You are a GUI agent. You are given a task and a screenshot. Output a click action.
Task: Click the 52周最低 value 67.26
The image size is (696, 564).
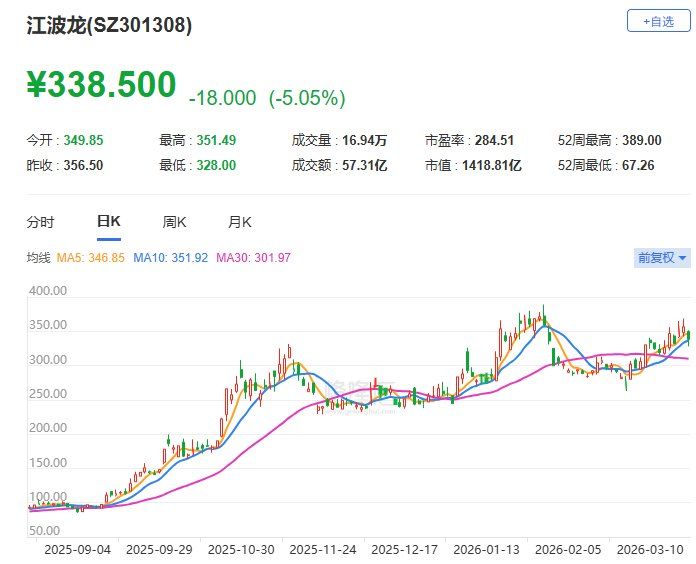point(638,166)
